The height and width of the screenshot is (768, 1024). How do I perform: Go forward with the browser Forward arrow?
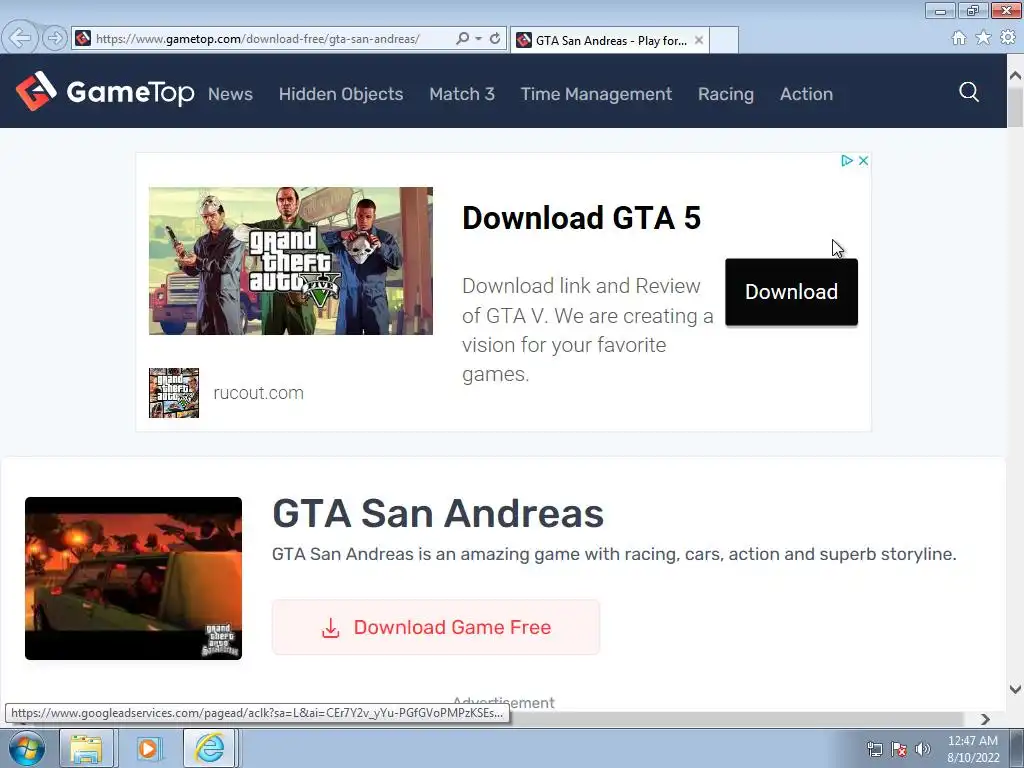pyautogui.click(x=55, y=38)
